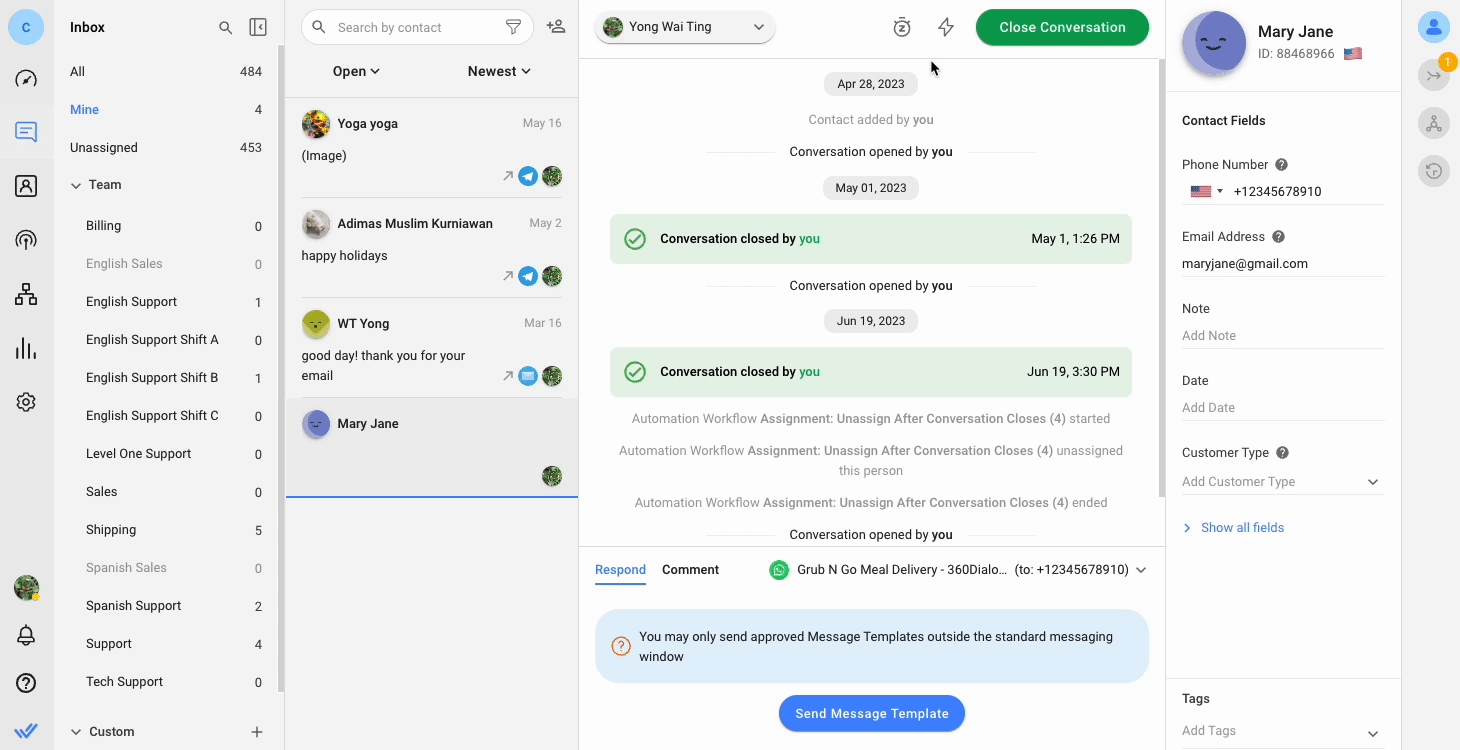This screenshot has width=1460, height=750.
Task: Switch to the Respond tab
Action: (x=620, y=570)
